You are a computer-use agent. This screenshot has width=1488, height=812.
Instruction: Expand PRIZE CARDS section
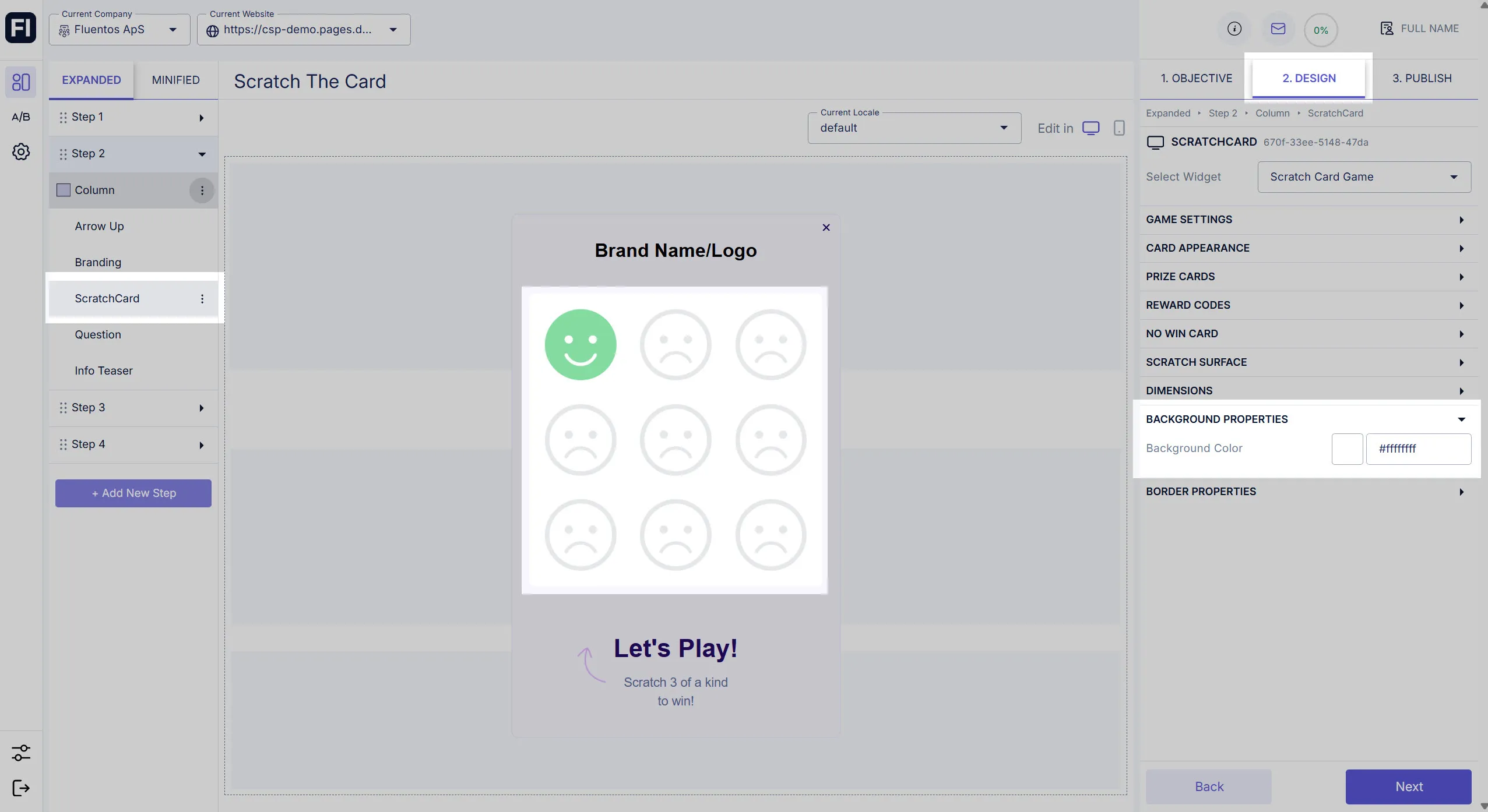tap(1308, 277)
